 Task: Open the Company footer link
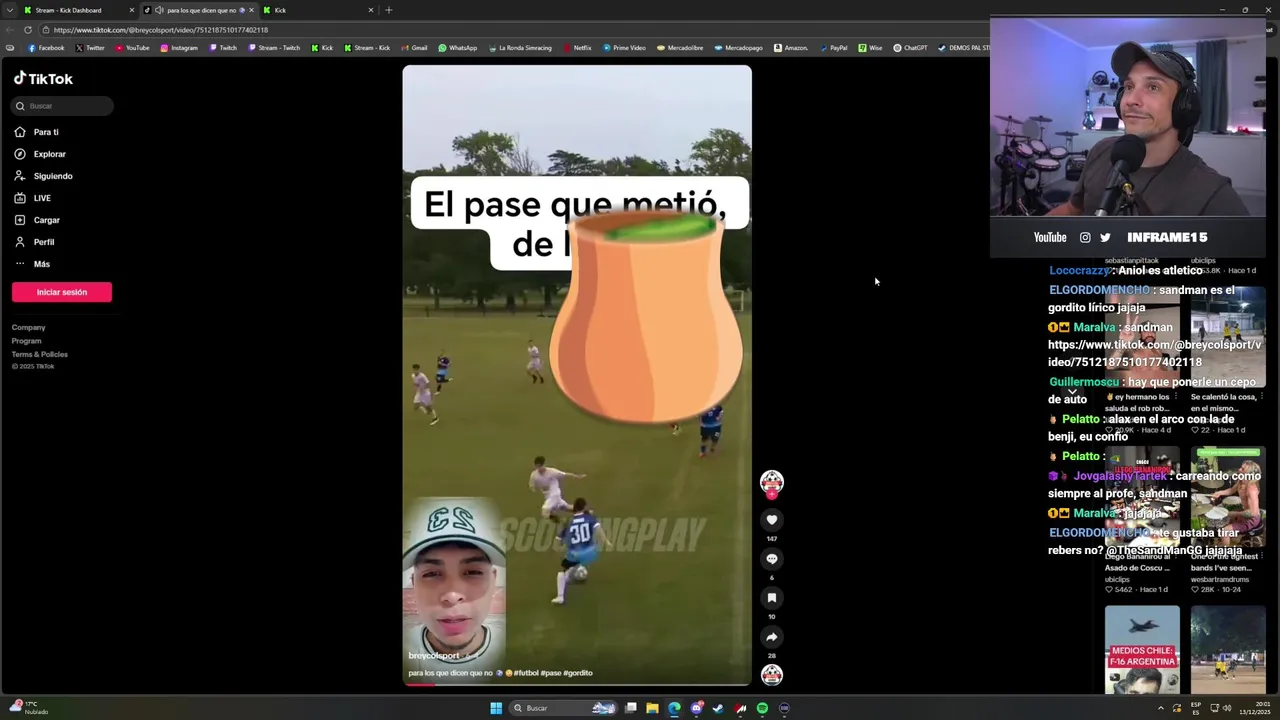[28, 327]
